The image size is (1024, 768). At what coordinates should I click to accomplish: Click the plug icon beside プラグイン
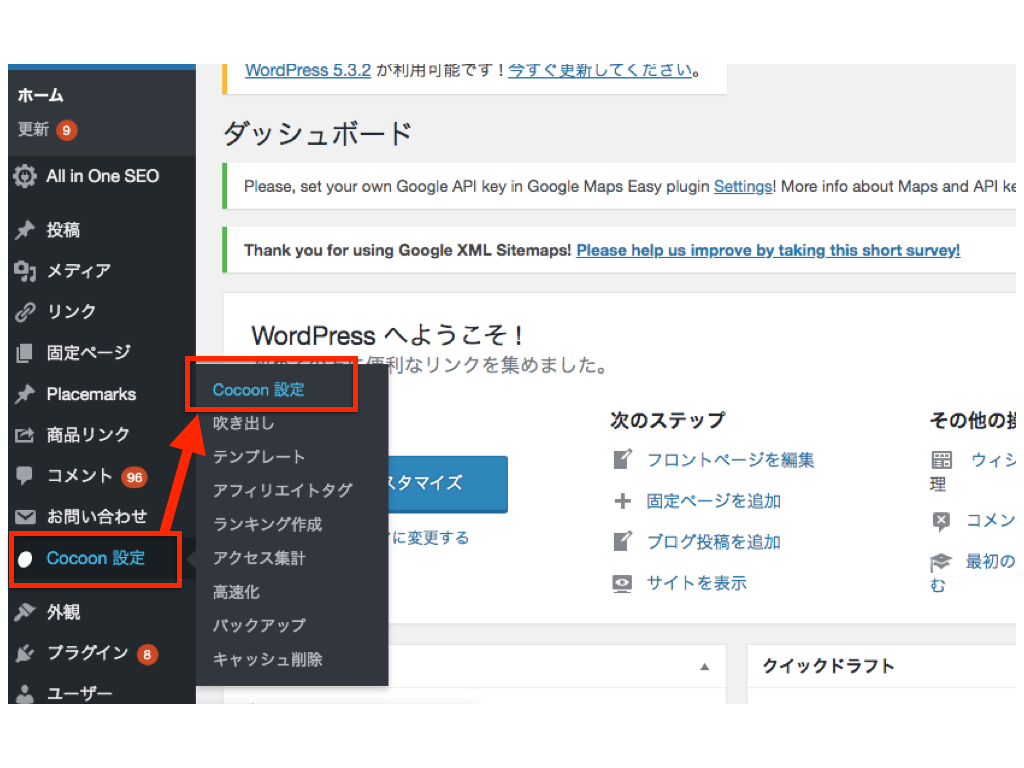(x=25, y=653)
